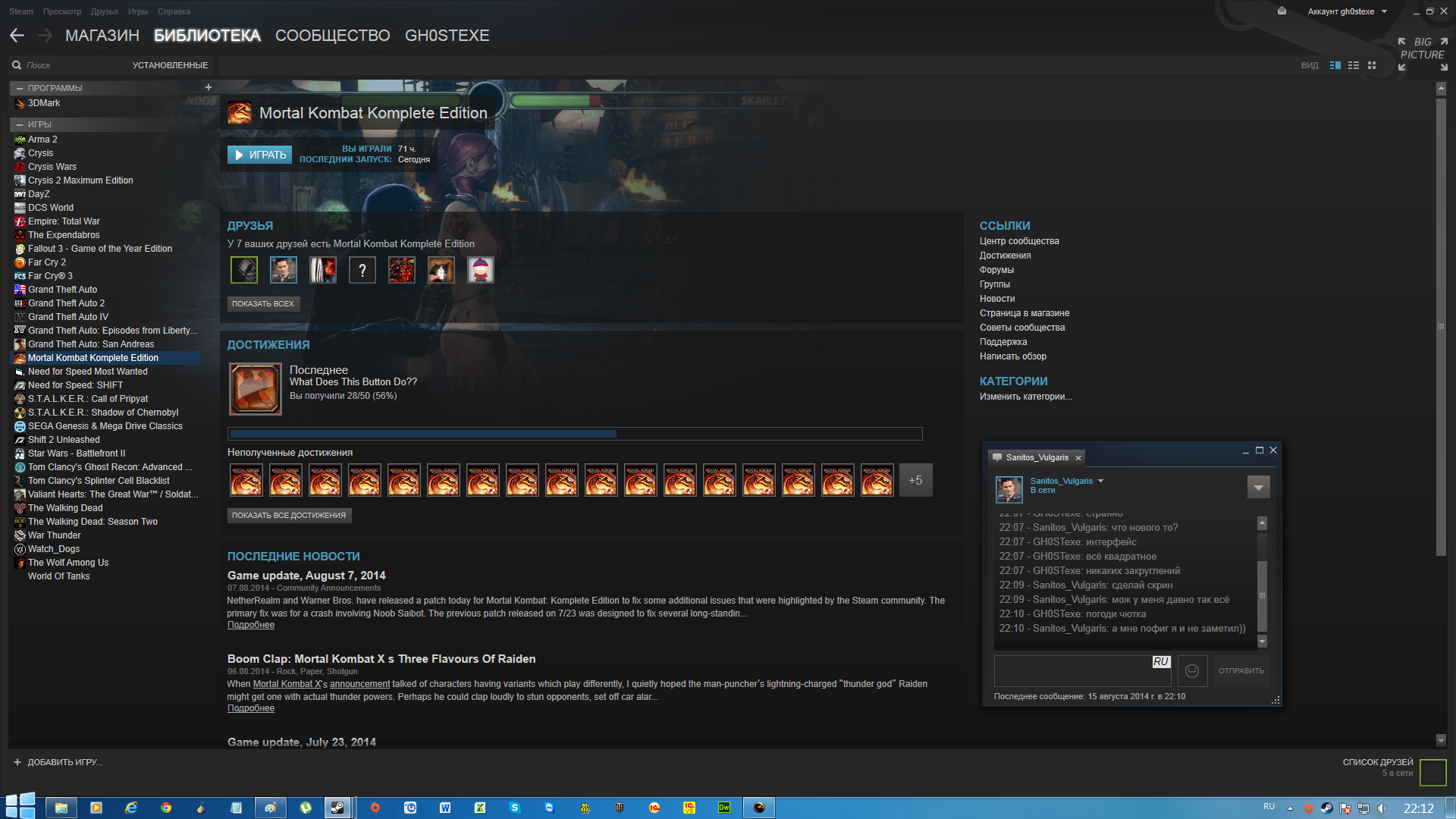Open the Справка menu
Screen dimensions: 1456x819
pos(174,11)
